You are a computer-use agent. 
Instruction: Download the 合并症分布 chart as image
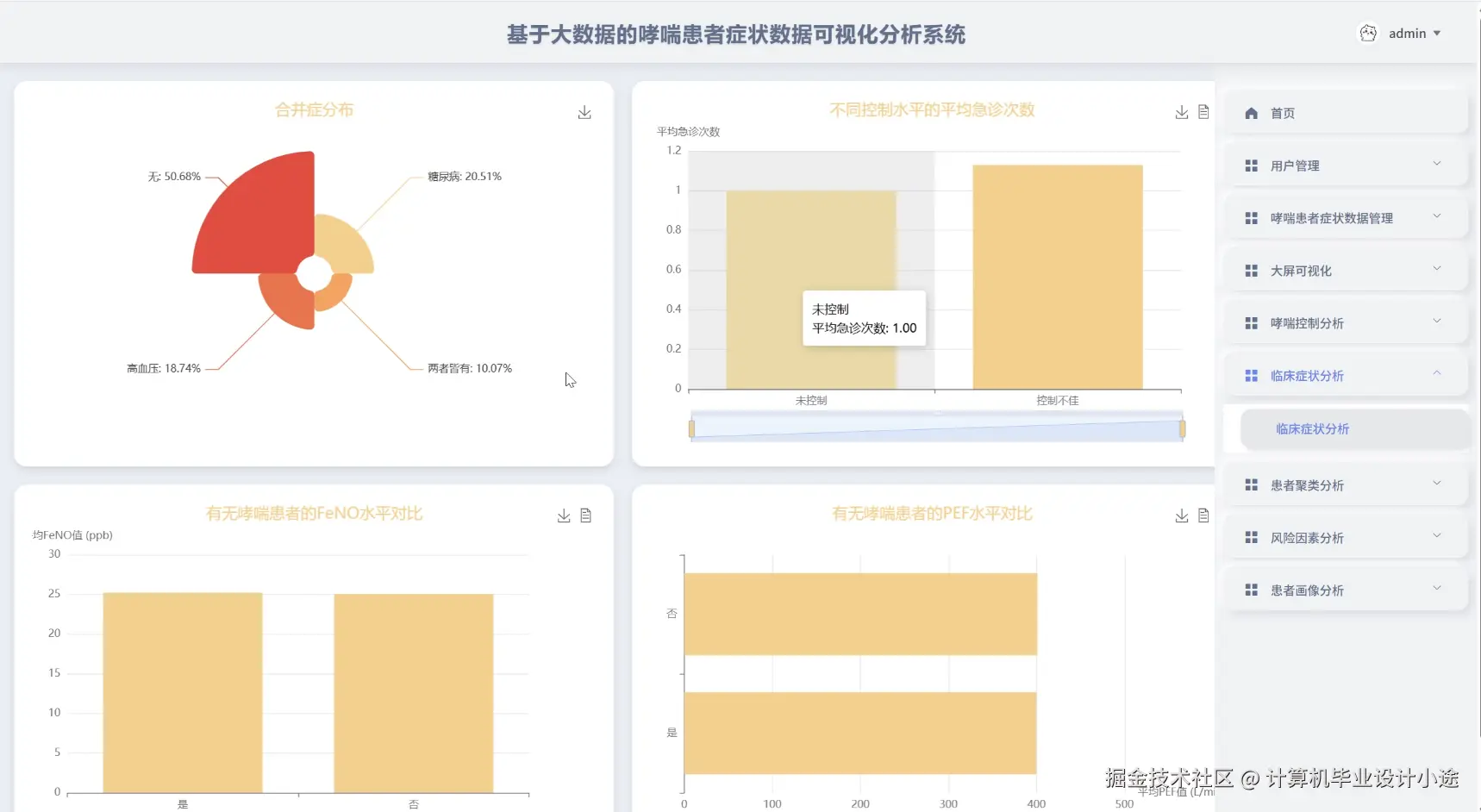(584, 111)
